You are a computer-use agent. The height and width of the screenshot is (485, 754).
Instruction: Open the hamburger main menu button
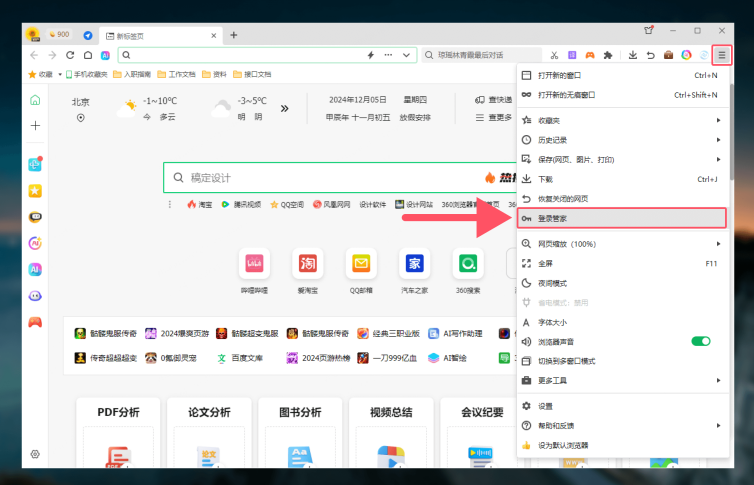721,55
